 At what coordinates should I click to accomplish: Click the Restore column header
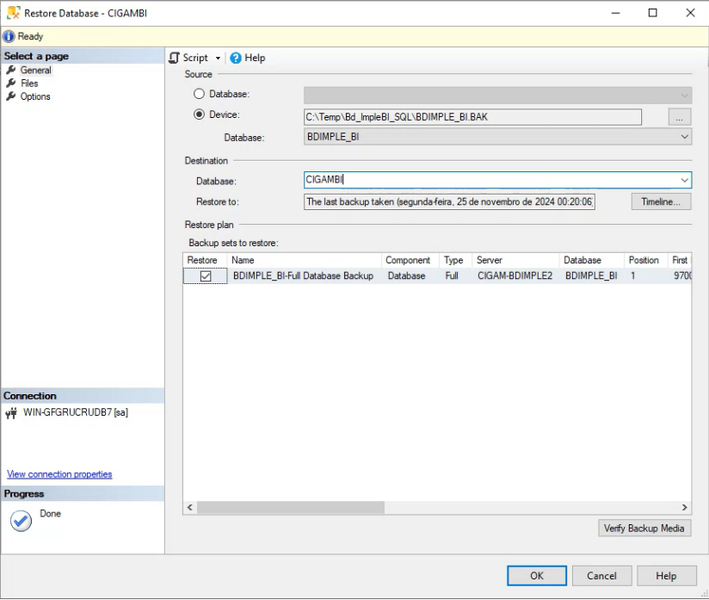coord(205,260)
